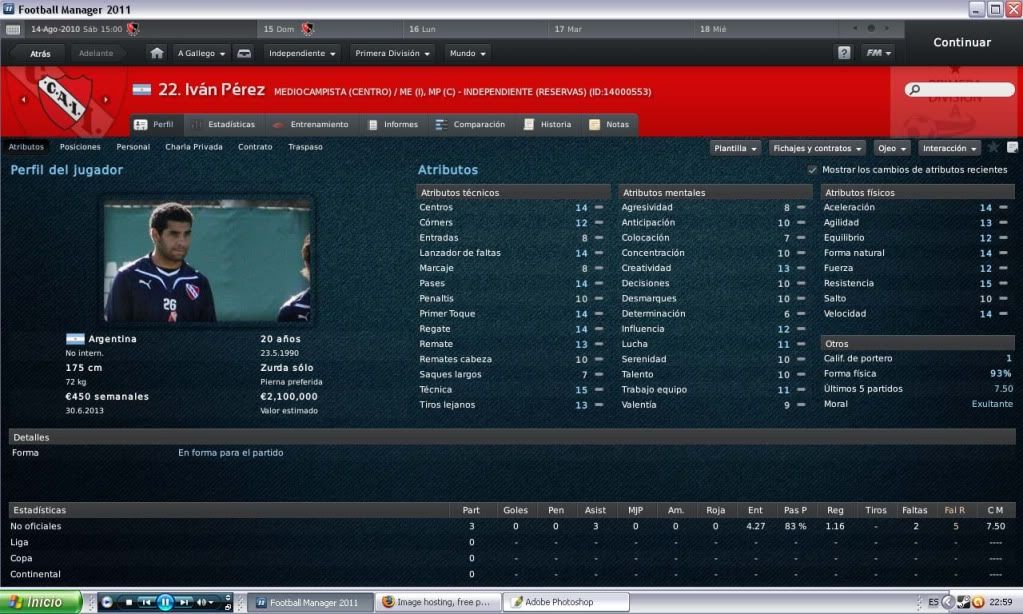Expand the Plantilla dropdown
The image size is (1023, 614).
click(735, 148)
